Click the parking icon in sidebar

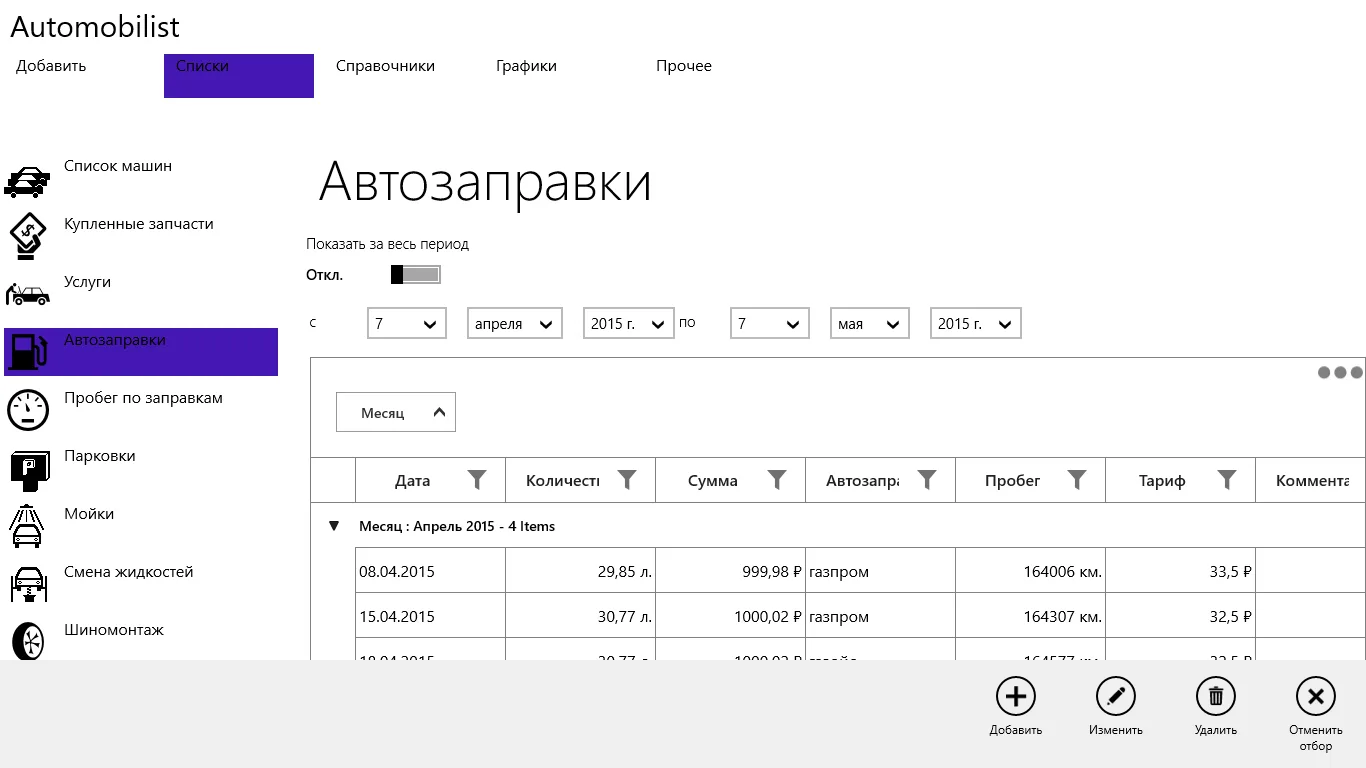[x=29, y=469]
